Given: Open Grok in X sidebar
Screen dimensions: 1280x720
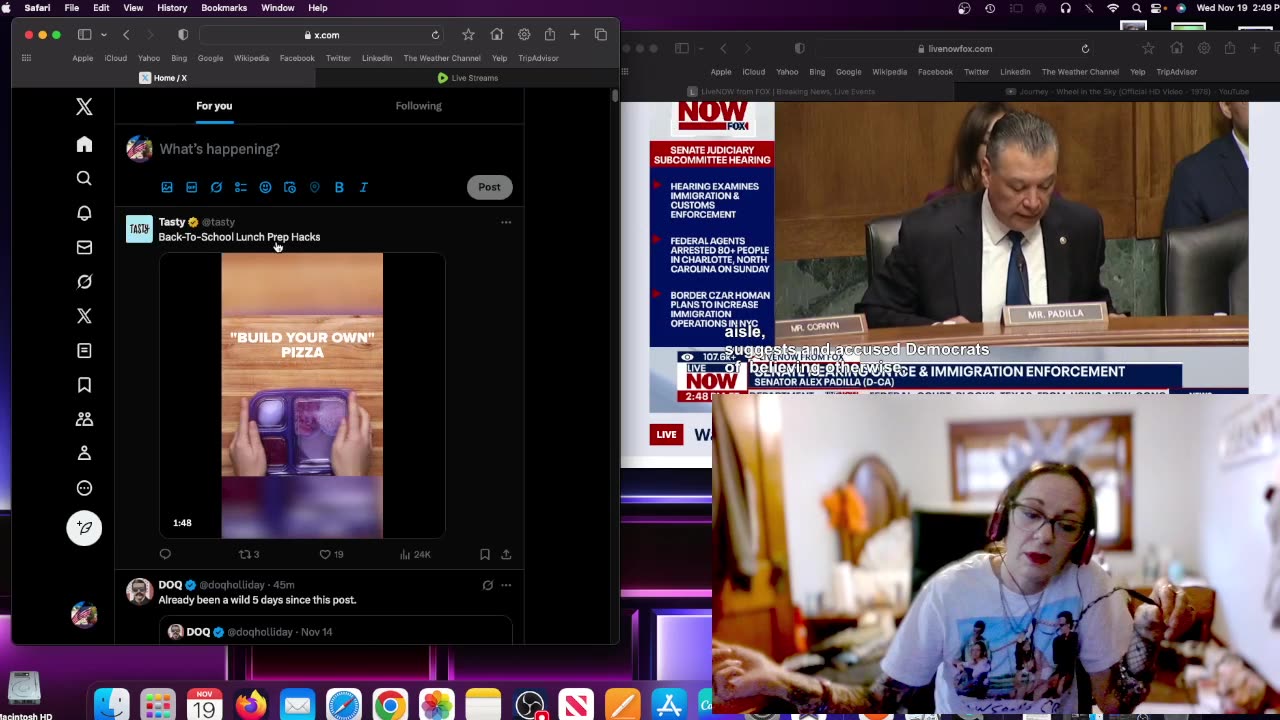Looking at the screenshot, I should 84,282.
